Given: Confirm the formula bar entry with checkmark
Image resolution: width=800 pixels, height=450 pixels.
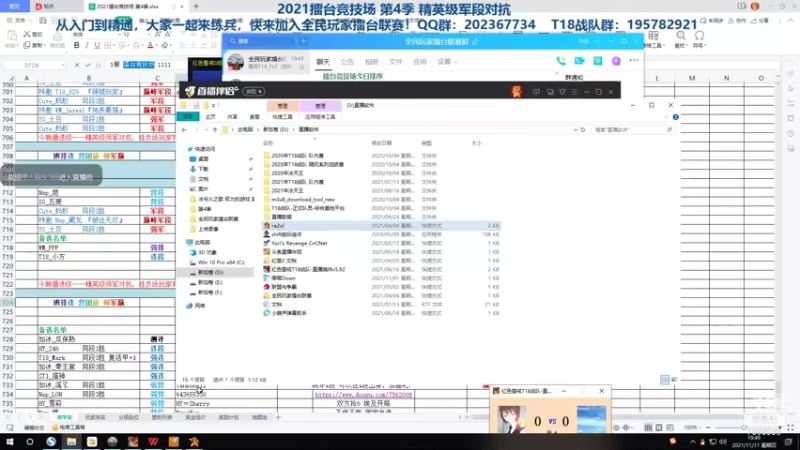Looking at the screenshot, I should (87, 65).
